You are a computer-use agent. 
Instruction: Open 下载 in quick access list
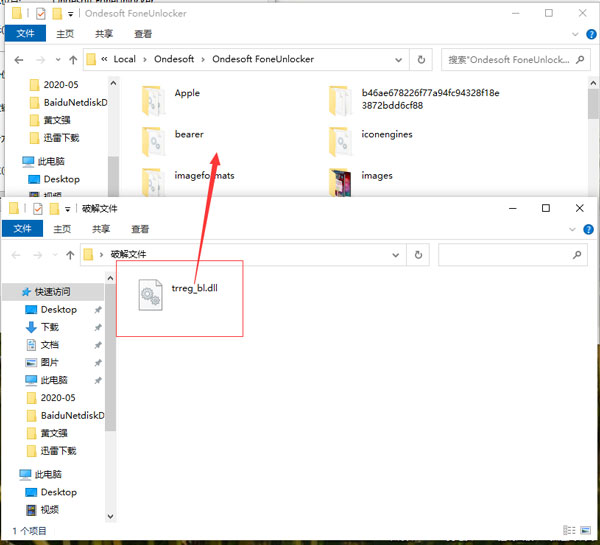click(50, 327)
